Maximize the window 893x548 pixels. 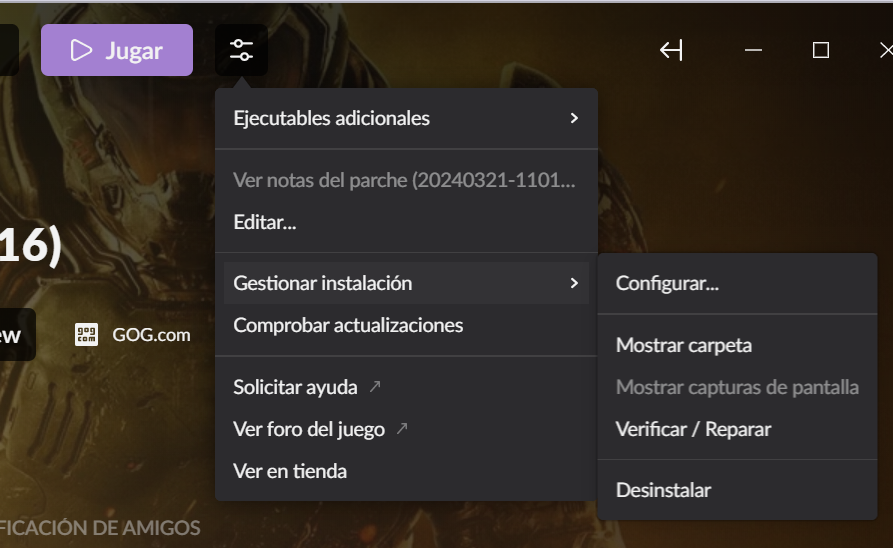[x=821, y=50]
